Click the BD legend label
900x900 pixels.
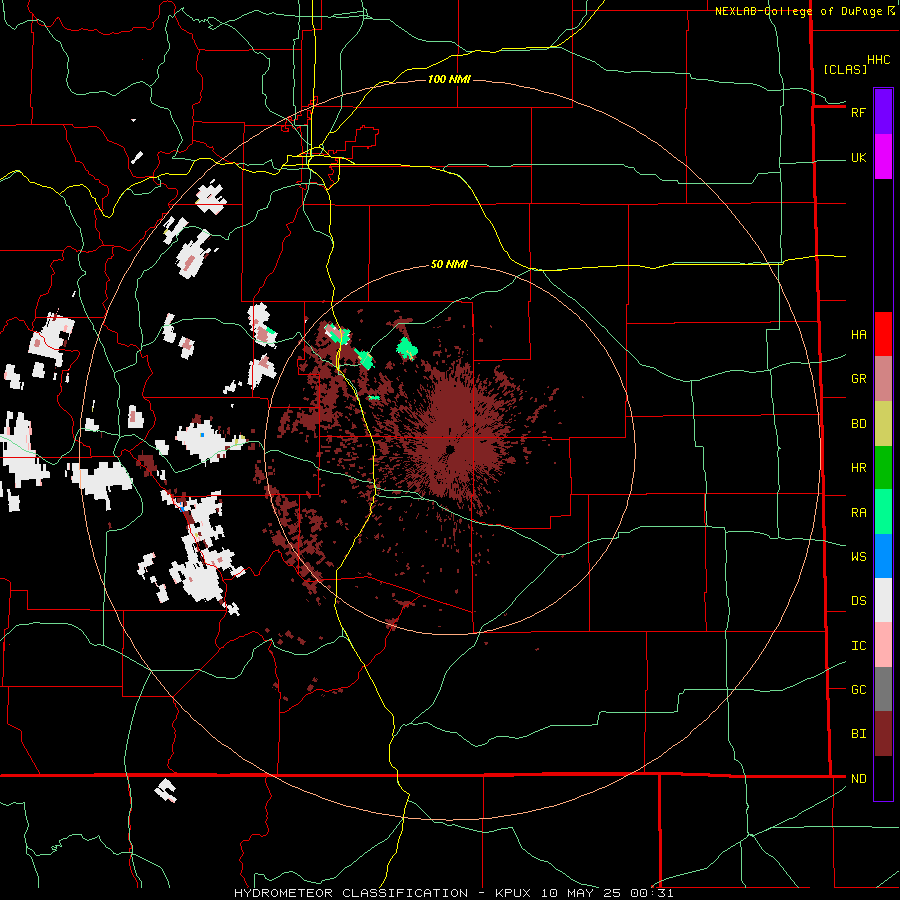(858, 424)
